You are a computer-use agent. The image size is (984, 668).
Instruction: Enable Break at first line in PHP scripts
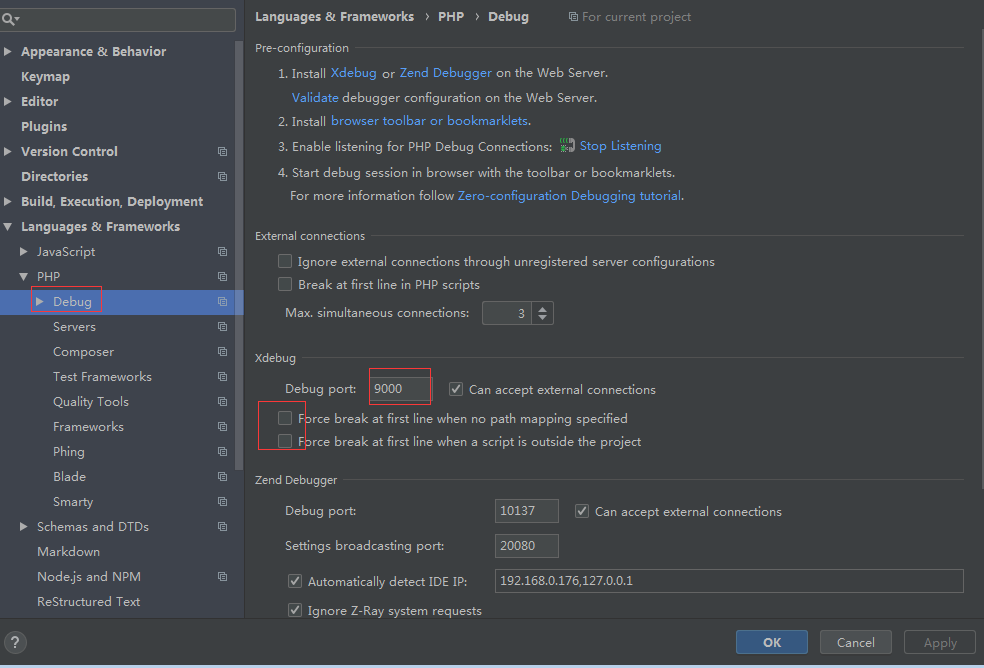285,284
